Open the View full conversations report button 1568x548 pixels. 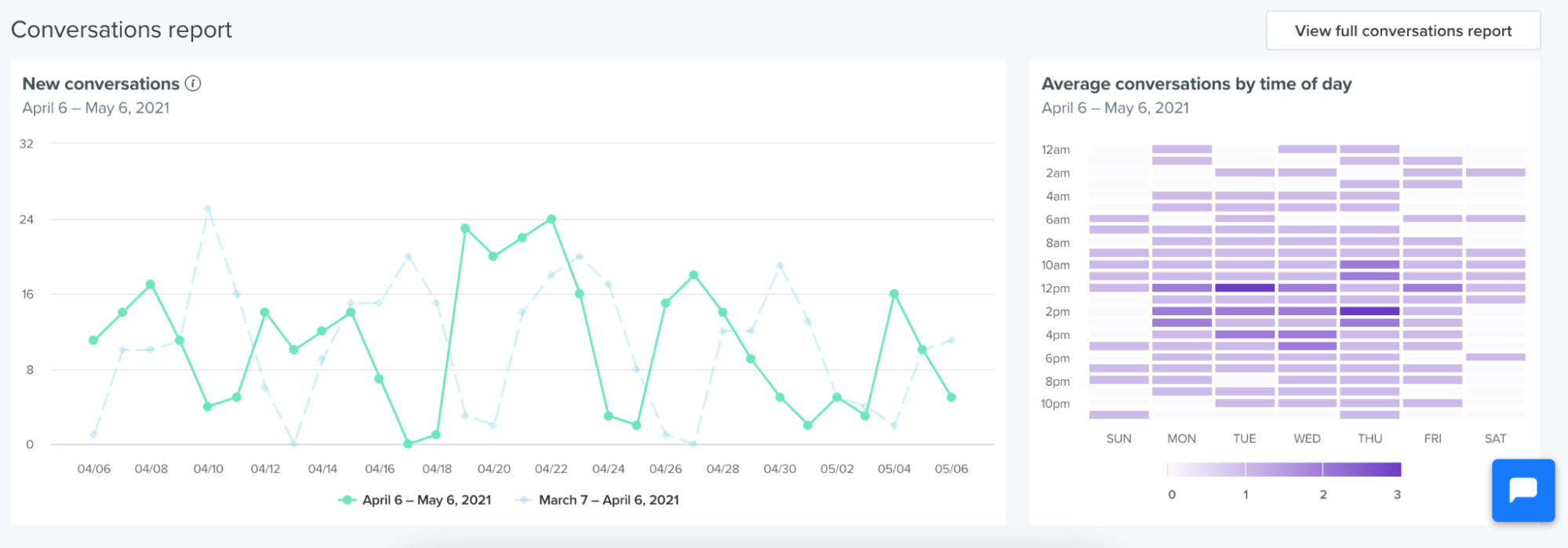(1403, 31)
